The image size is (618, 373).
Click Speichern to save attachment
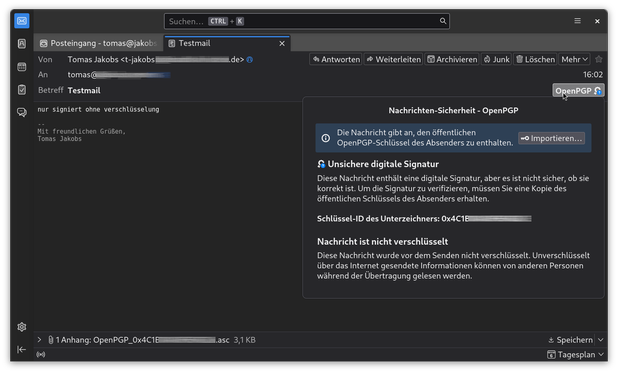570,340
